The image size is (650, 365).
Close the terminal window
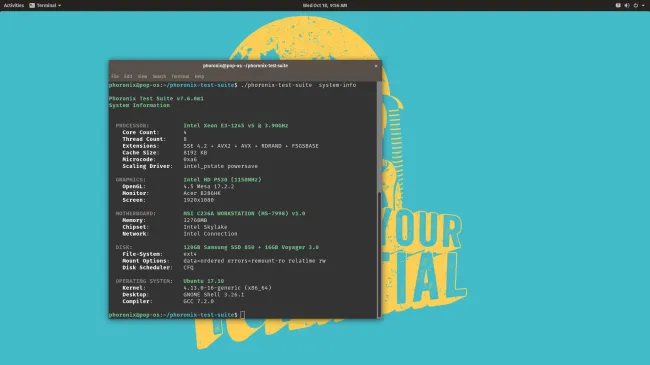tap(376, 66)
